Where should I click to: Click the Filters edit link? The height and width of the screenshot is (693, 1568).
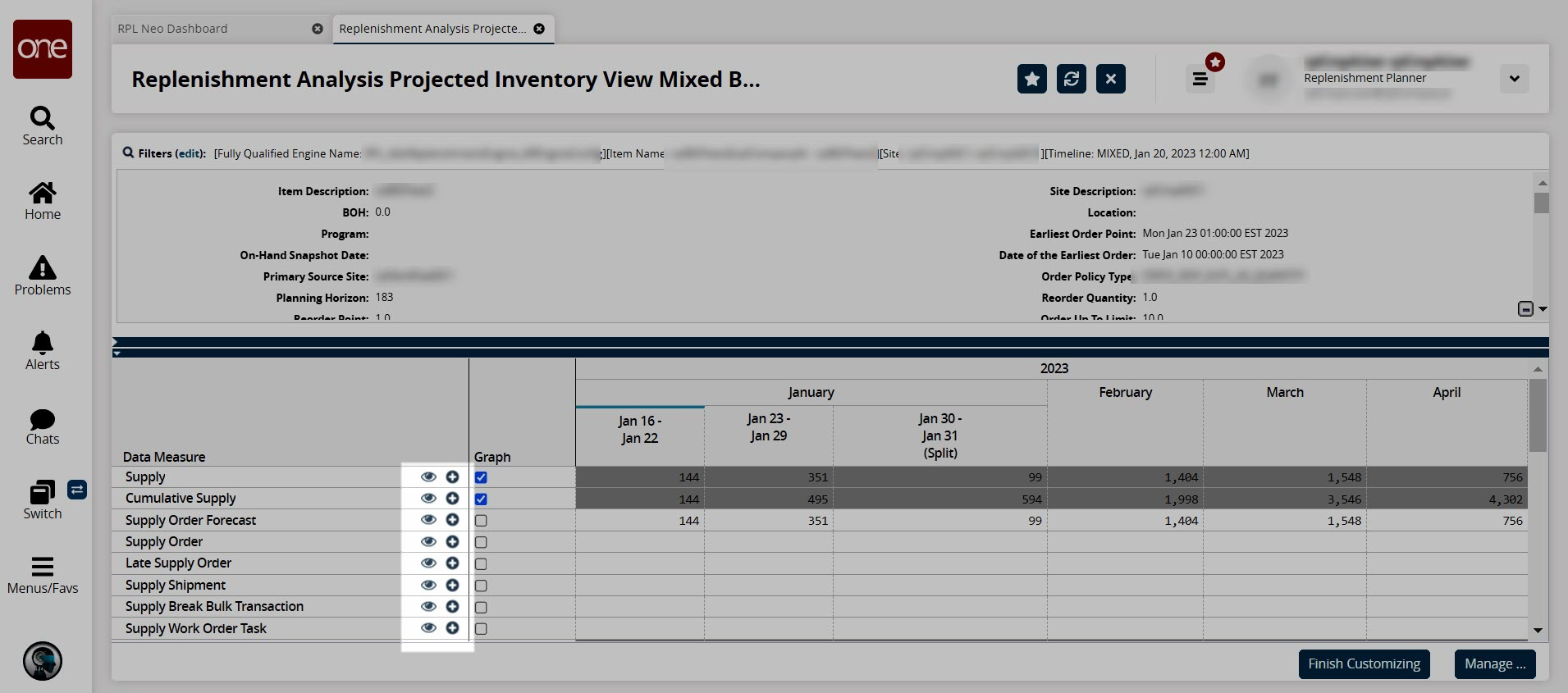pos(190,153)
